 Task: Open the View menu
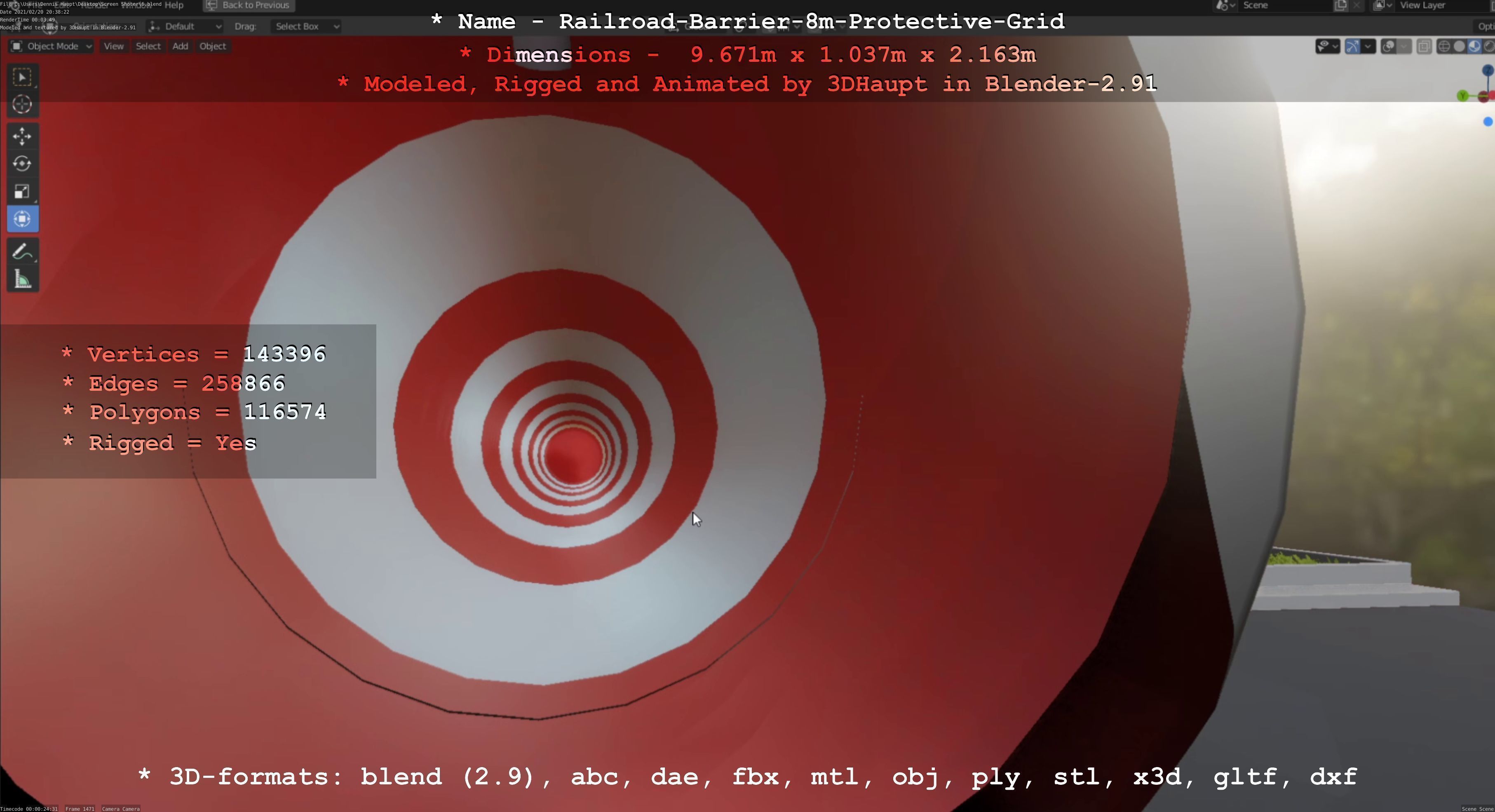pyautogui.click(x=114, y=47)
